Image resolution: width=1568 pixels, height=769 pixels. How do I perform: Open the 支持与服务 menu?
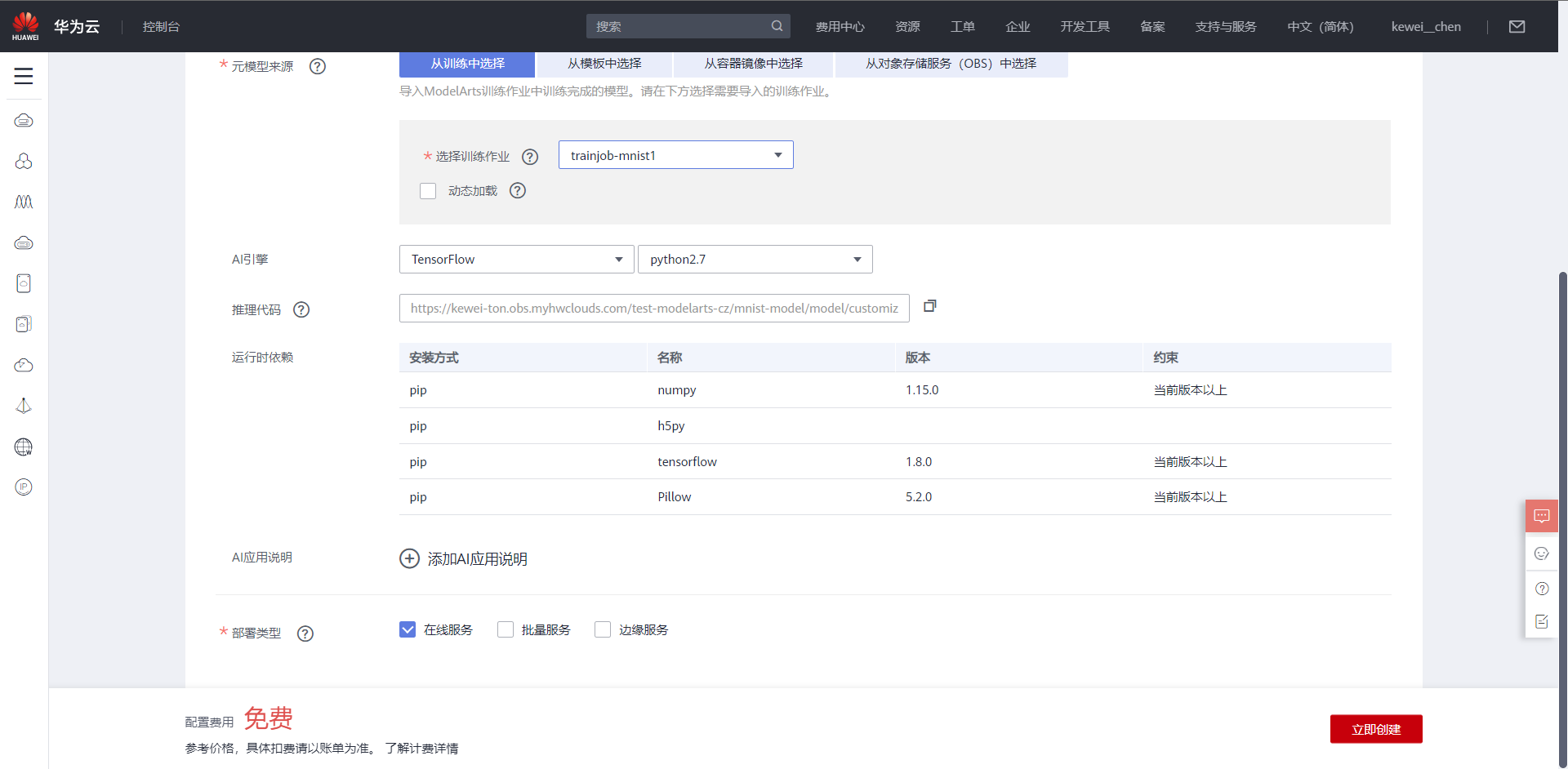point(1226,26)
